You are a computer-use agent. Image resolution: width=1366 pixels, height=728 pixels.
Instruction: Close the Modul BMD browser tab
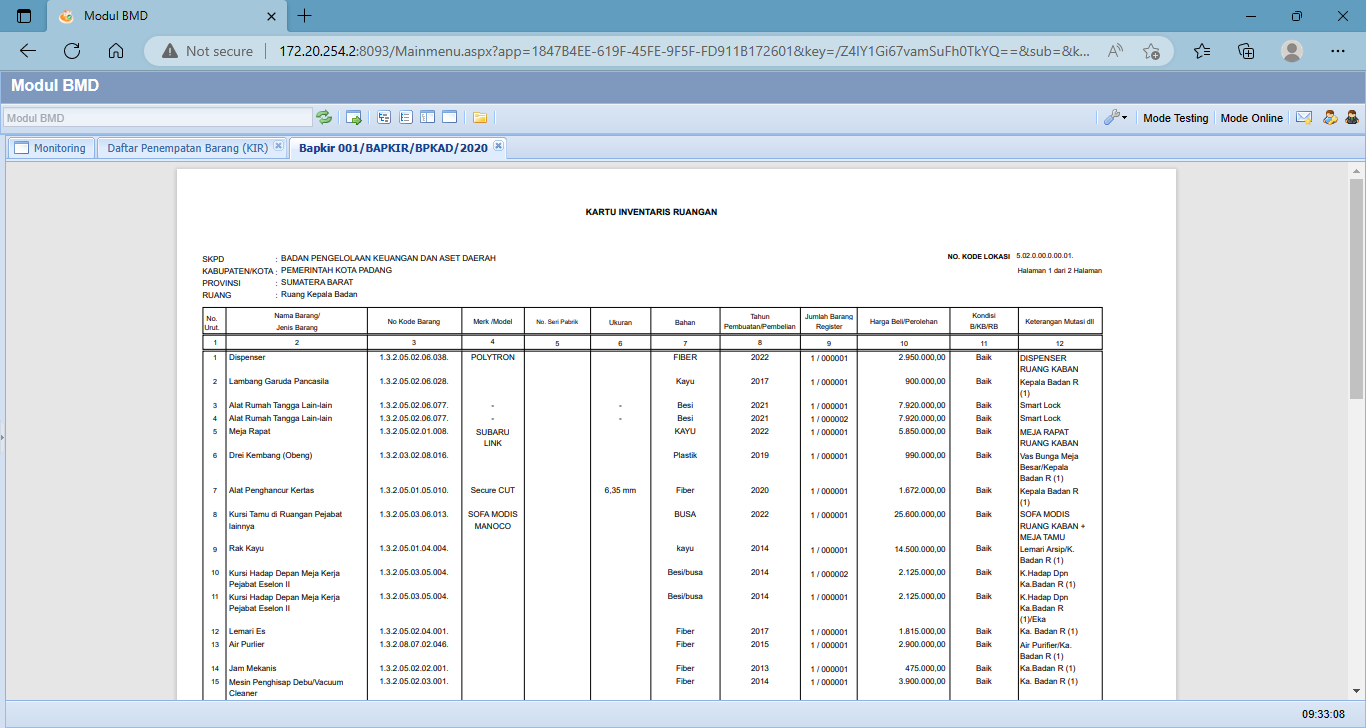tap(270, 17)
